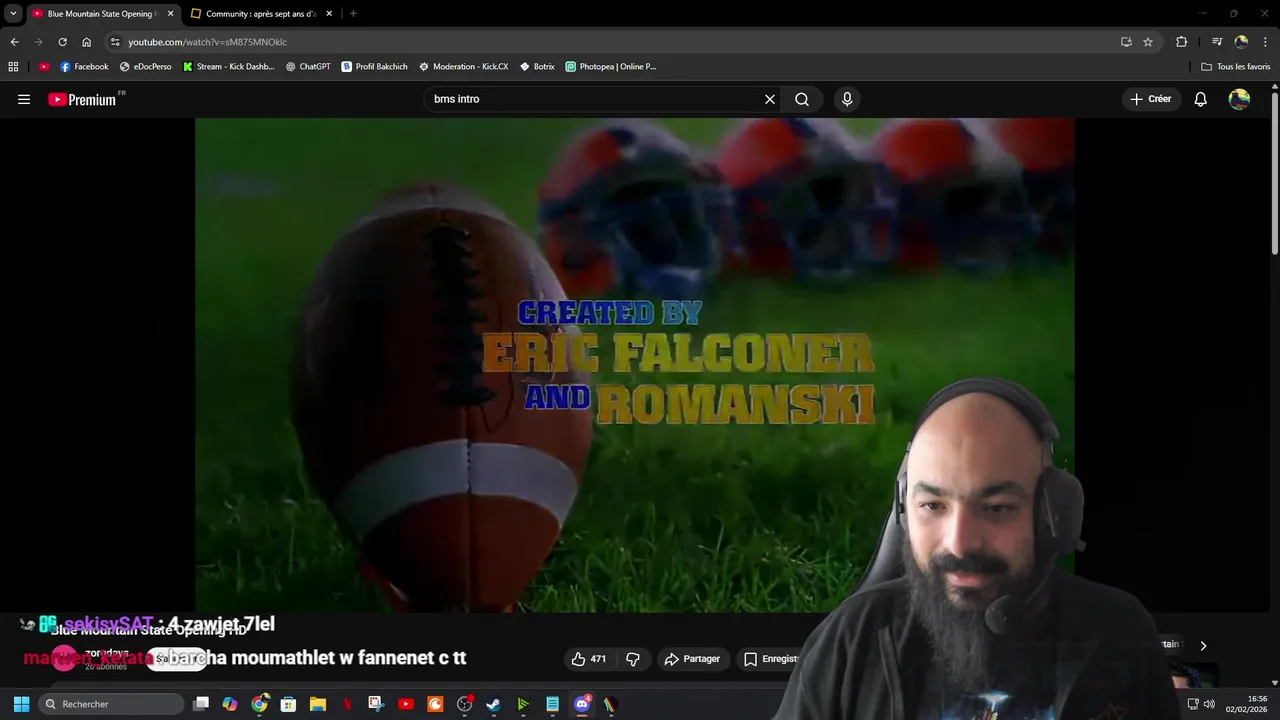Screen dimensions: 1280x720
Task: Open Chrome media controls icon
Action: [x=1217, y=42]
